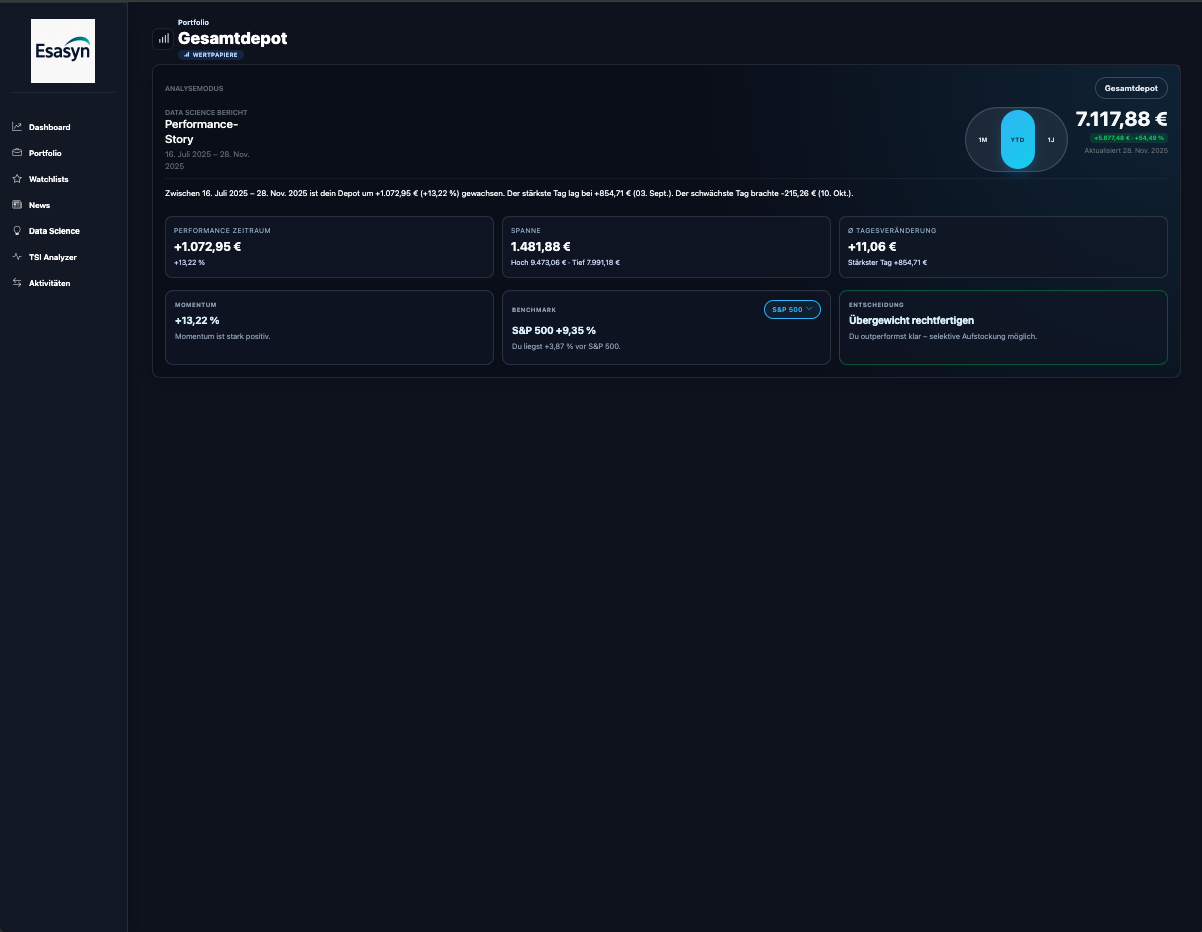Open Portfolio via its briefcase icon

17,153
